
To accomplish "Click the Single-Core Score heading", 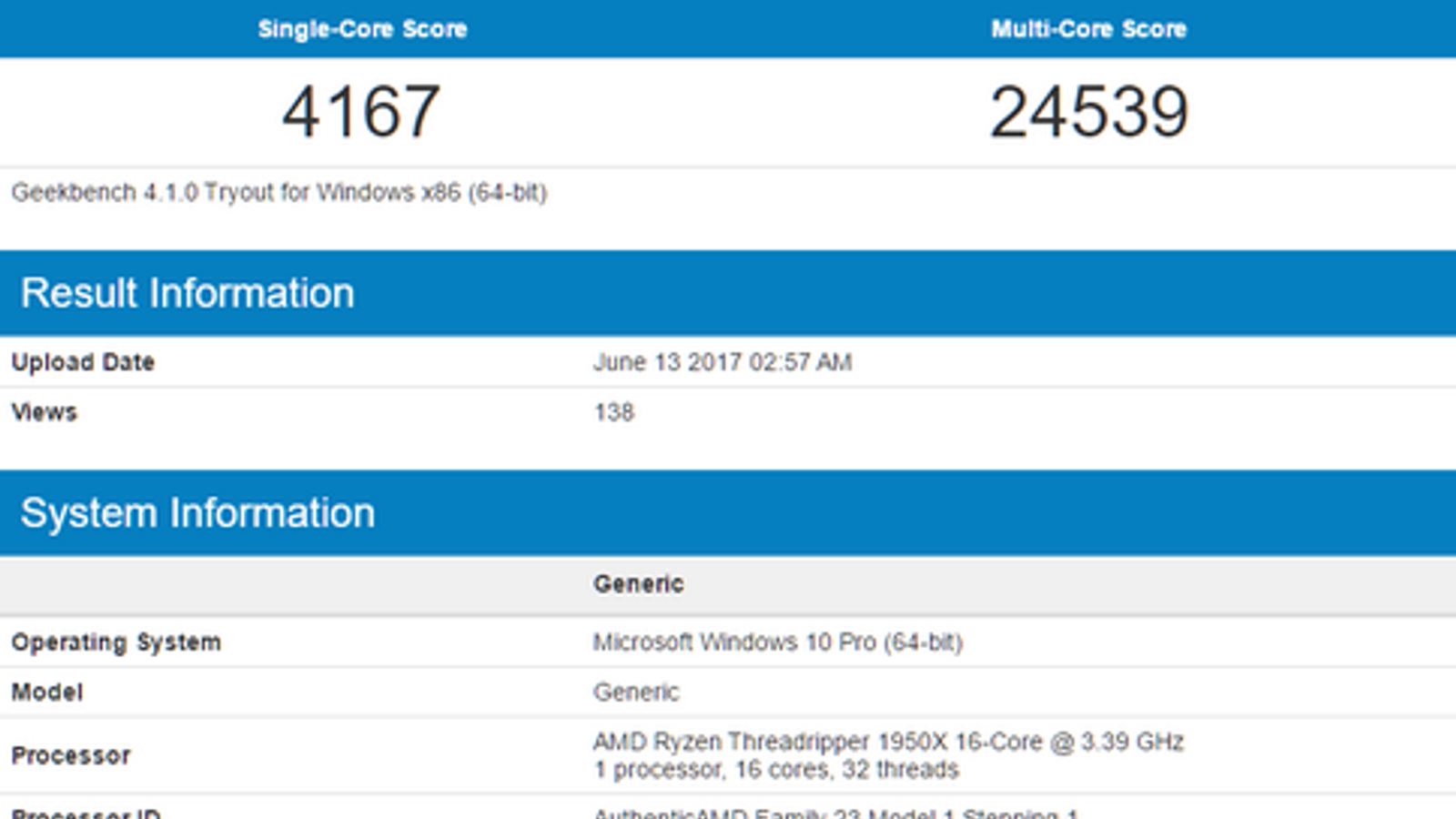I will click(362, 29).
